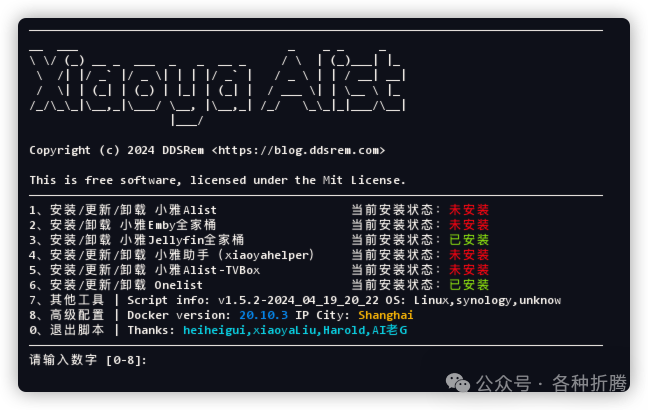Click the cyan Thanks contributor names
The image size is (648, 410).
point(295,330)
